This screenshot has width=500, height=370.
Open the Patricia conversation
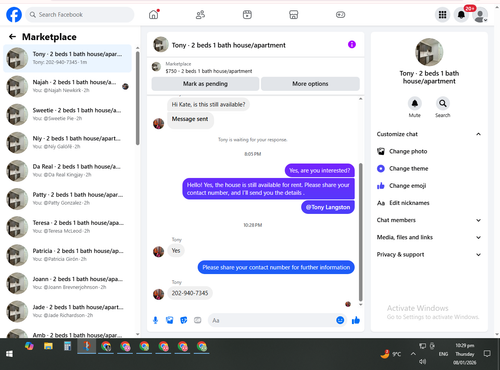[67, 255]
